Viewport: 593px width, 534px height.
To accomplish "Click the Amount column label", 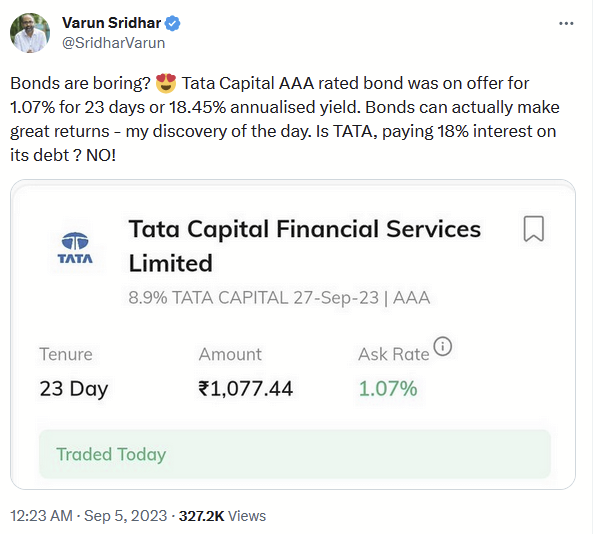I will [230, 354].
